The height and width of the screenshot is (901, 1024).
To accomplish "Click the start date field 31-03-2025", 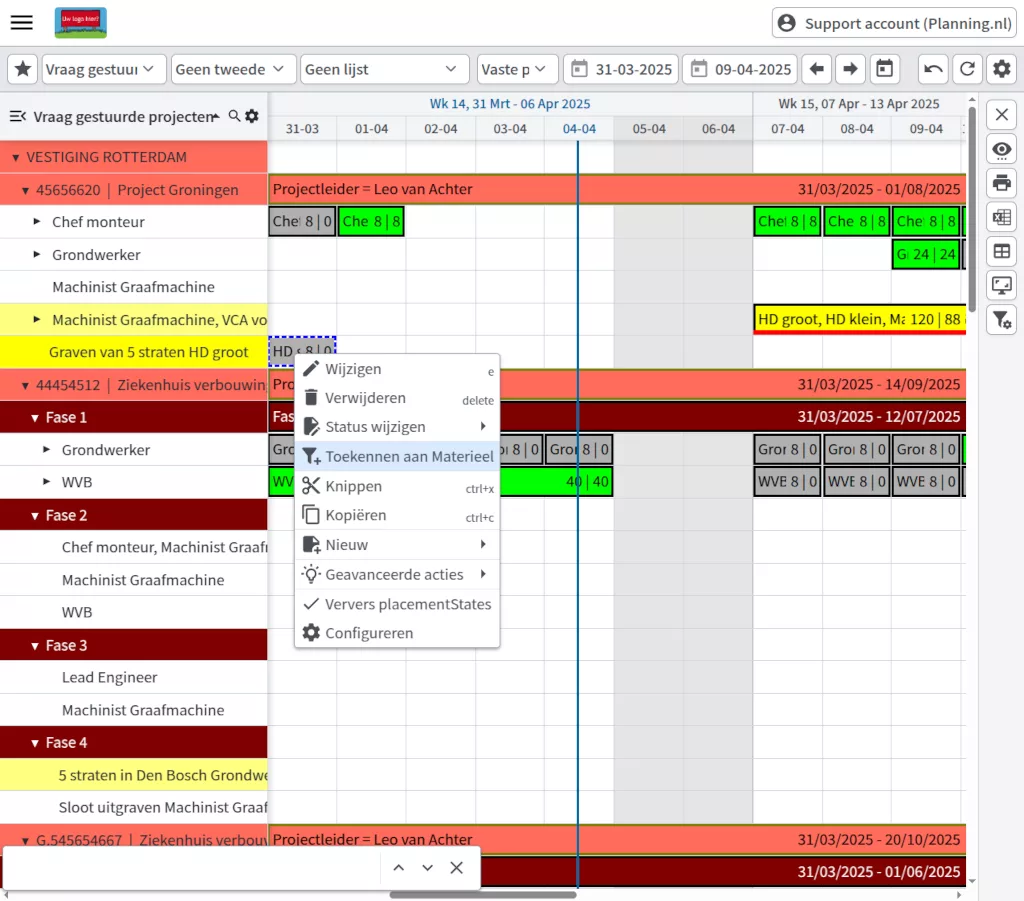I will 620,69.
